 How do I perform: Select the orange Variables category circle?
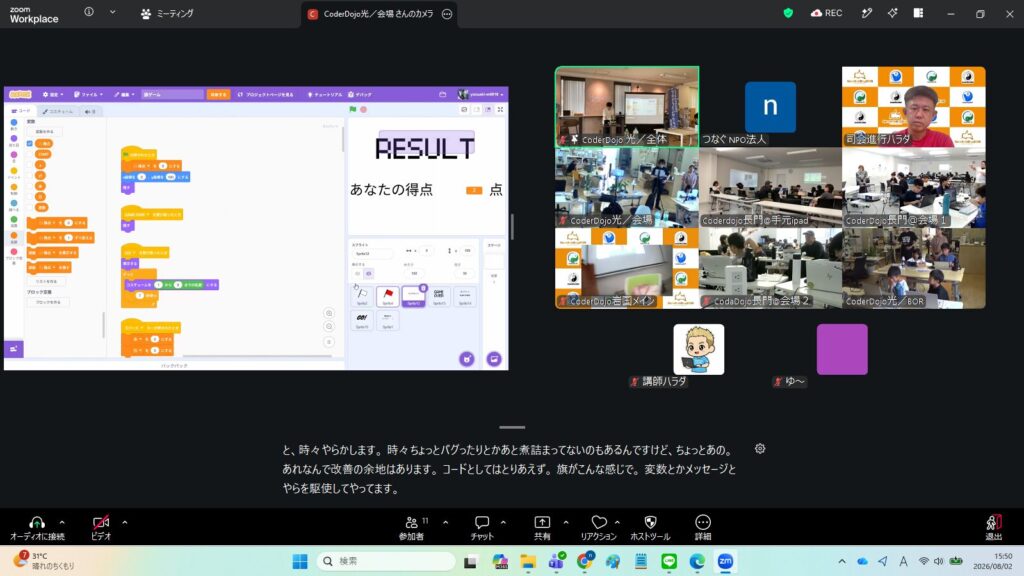[x=14, y=235]
